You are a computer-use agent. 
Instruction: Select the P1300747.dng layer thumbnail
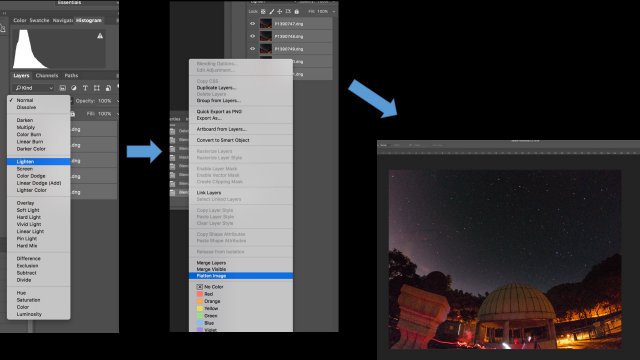(x=266, y=24)
